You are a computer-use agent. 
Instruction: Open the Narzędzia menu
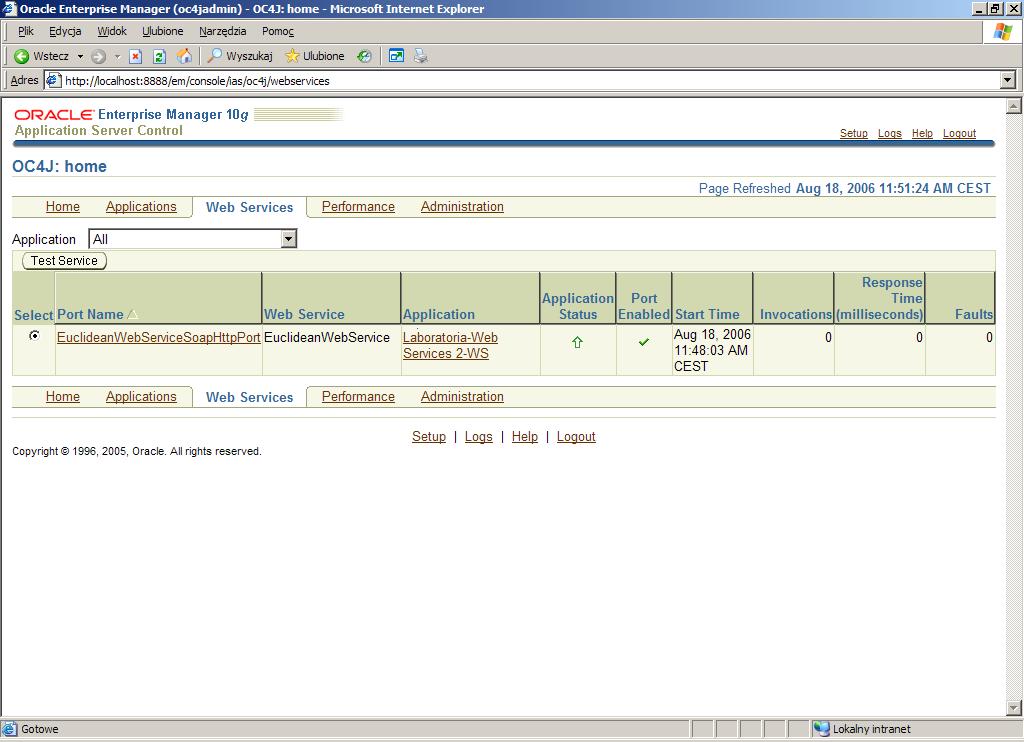(223, 31)
